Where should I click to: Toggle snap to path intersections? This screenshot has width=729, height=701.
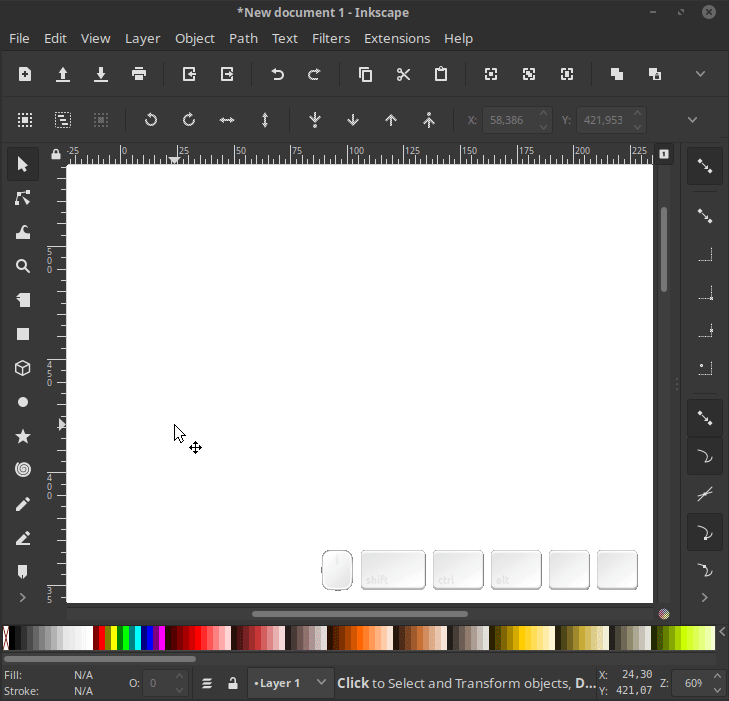point(705,494)
